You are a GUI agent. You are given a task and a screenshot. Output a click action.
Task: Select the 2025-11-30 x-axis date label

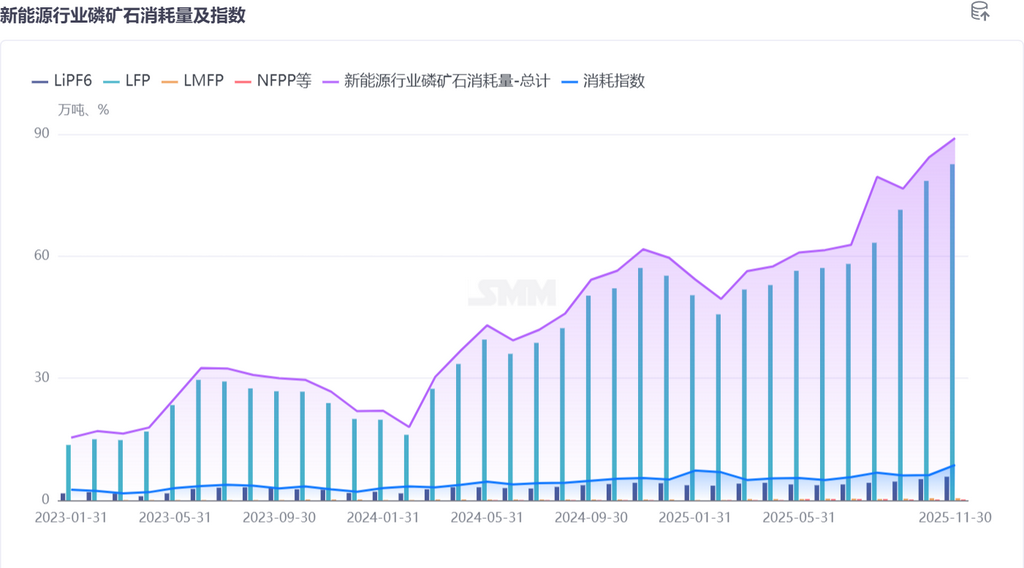point(954,517)
